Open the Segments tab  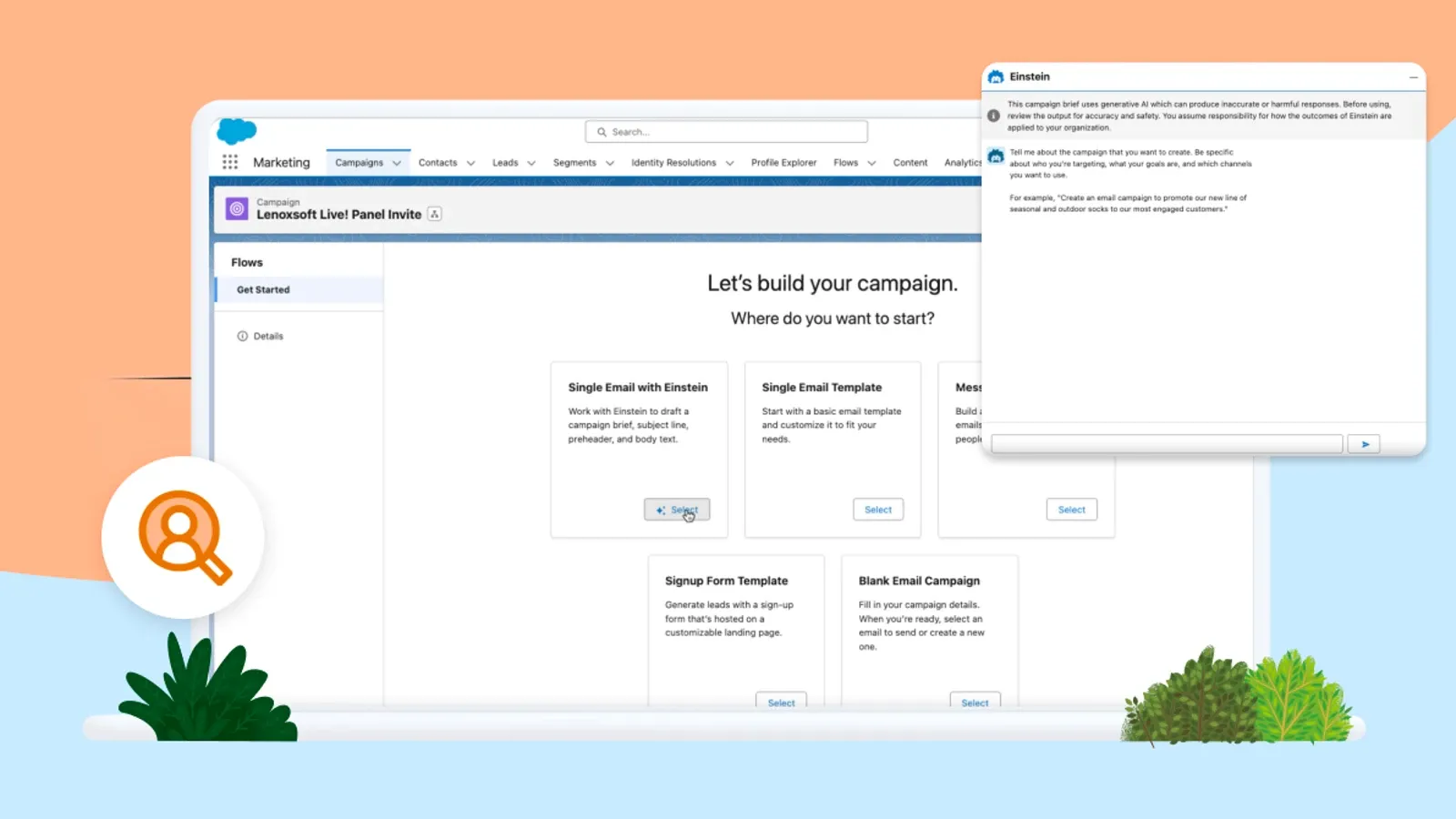(574, 162)
